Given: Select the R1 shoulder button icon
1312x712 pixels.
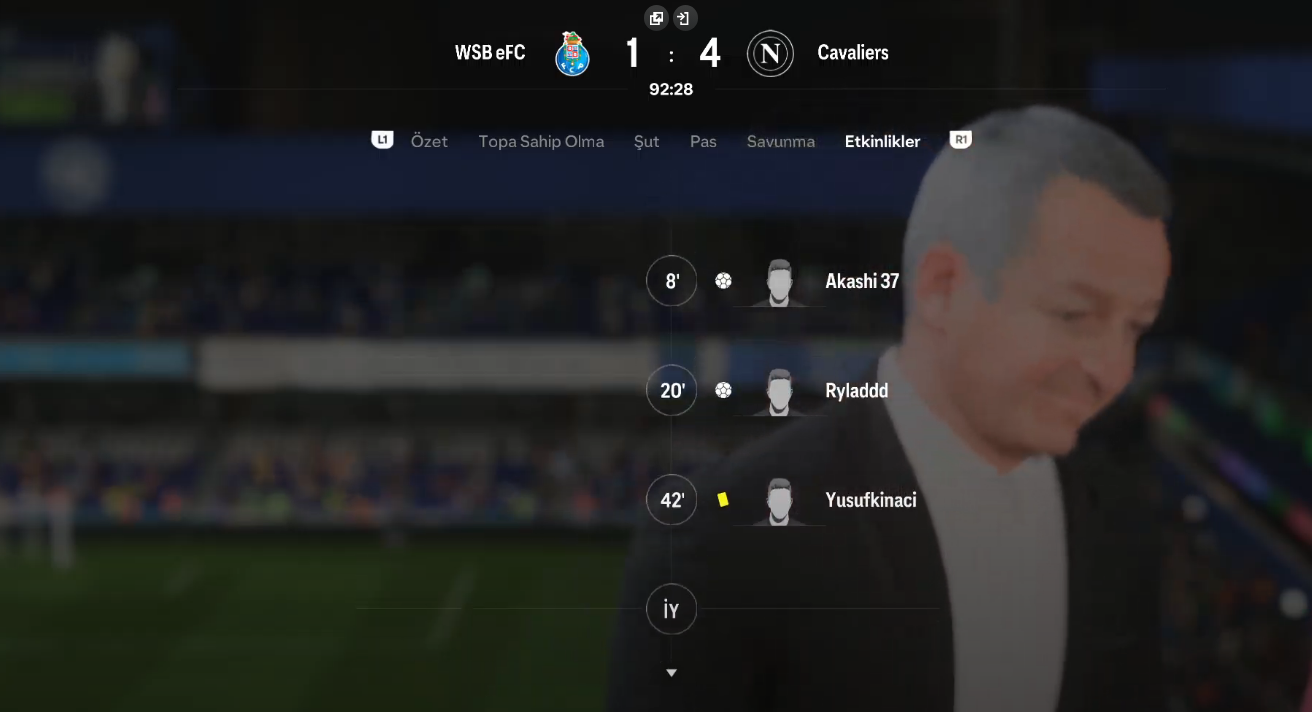Looking at the screenshot, I should coord(960,140).
